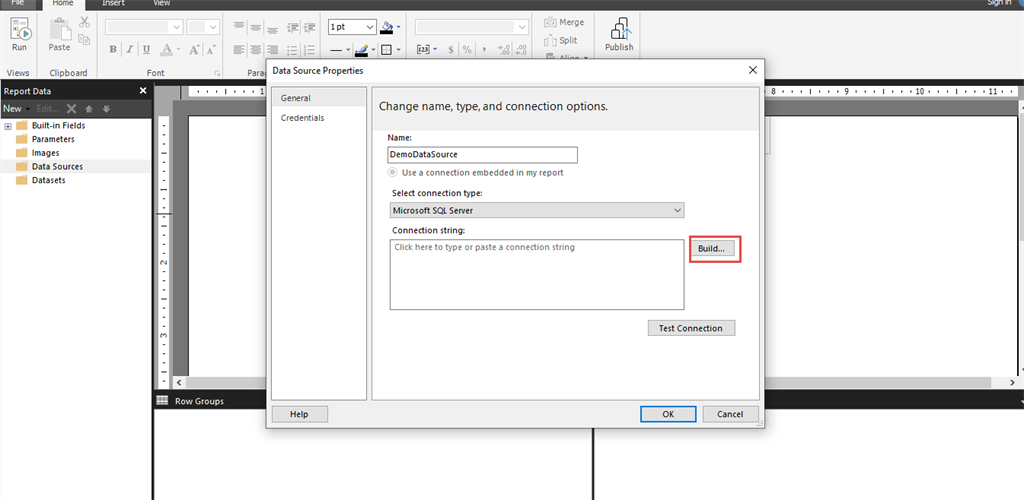Toggle bold formatting
The width and height of the screenshot is (1024, 500).
pos(112,50)
